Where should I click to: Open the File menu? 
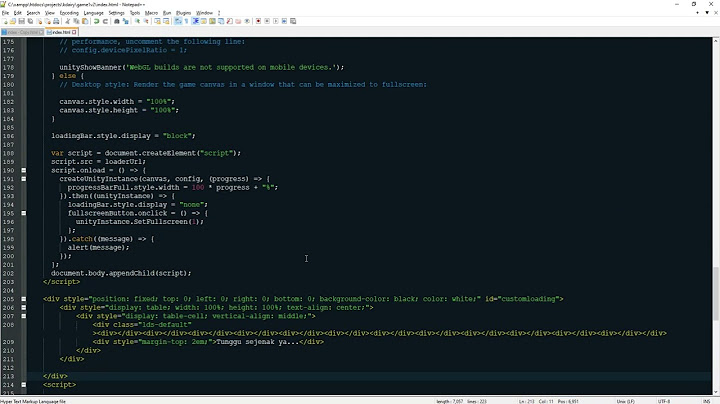pos(5,13)
